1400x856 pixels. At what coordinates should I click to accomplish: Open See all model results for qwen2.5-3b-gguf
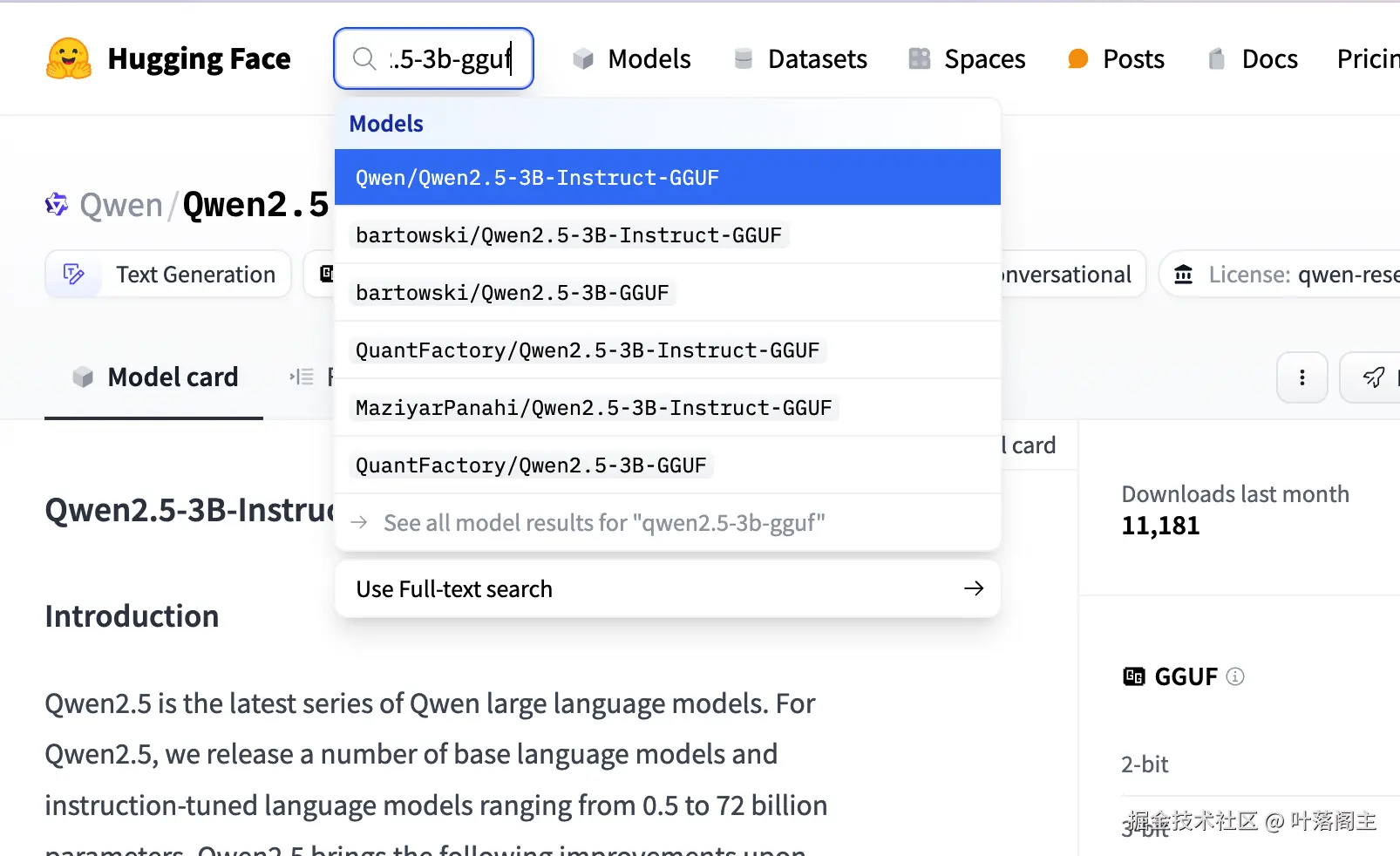[604, 522]
